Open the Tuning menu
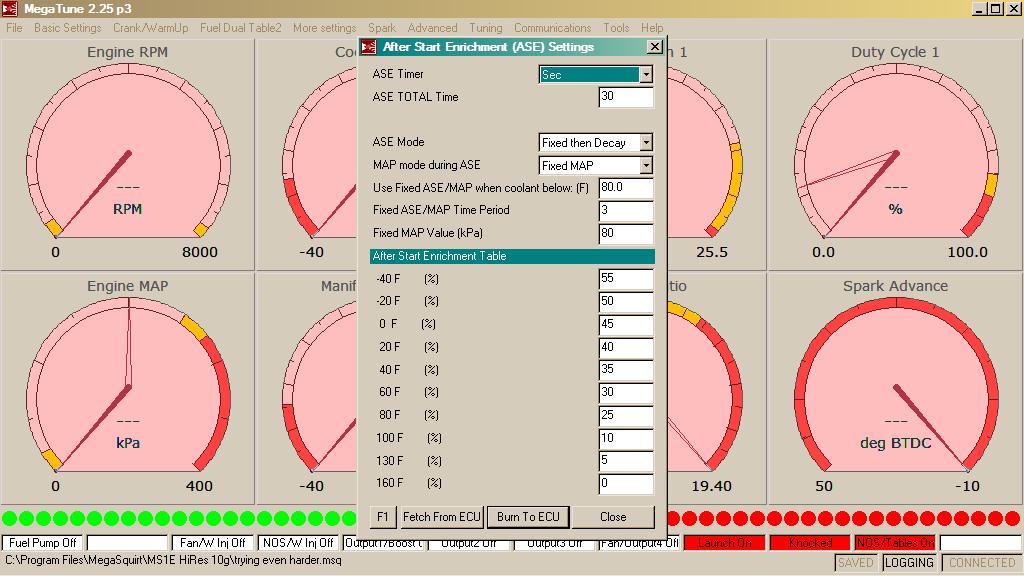This screenshot has height=576, width=1024. click(x=486, y=27)
